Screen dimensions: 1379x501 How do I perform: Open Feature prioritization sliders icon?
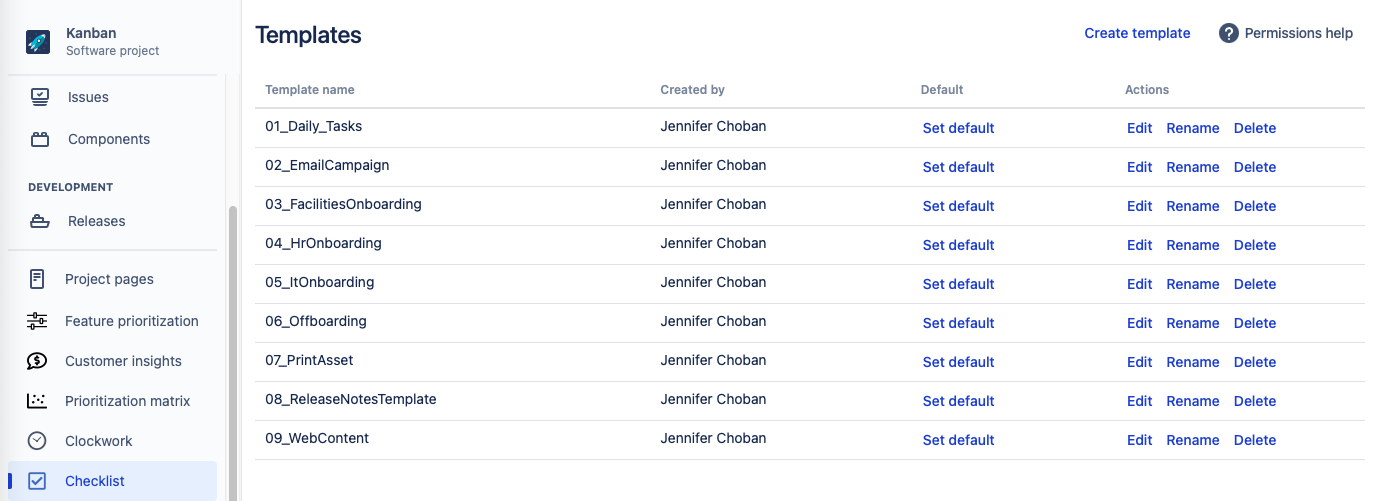[37, 321]
